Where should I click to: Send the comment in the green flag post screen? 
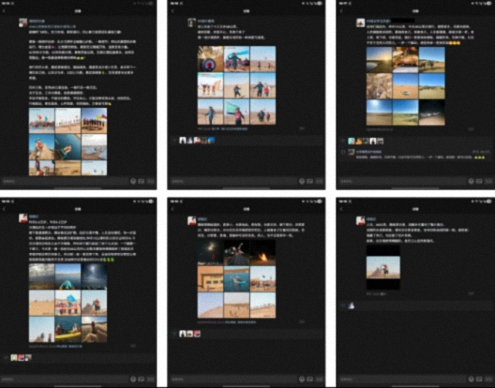(319, 181)
